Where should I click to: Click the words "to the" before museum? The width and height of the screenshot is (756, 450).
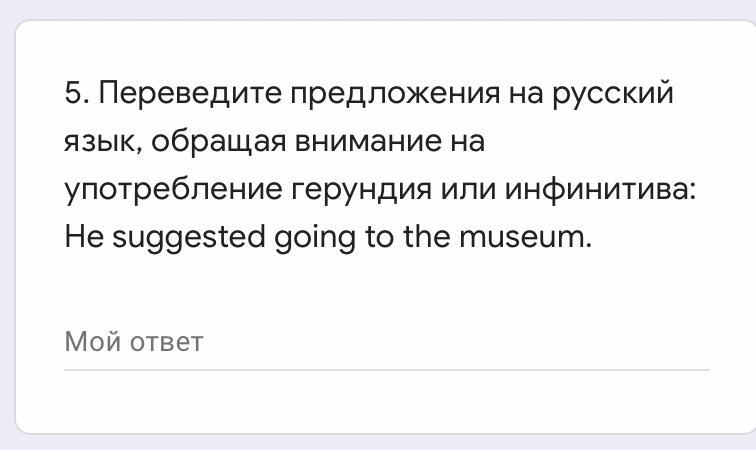[407, 236]
